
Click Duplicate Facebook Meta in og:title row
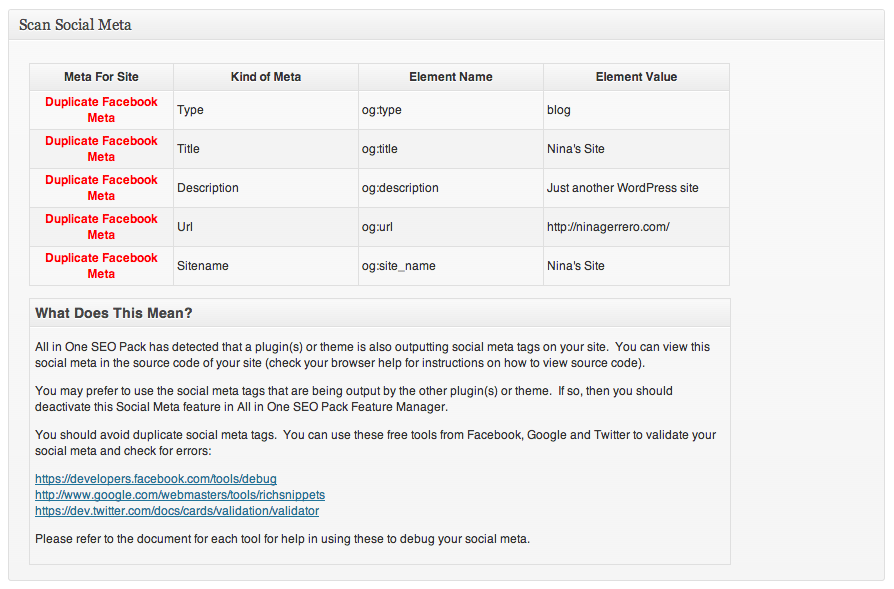(x=101, y=149)
